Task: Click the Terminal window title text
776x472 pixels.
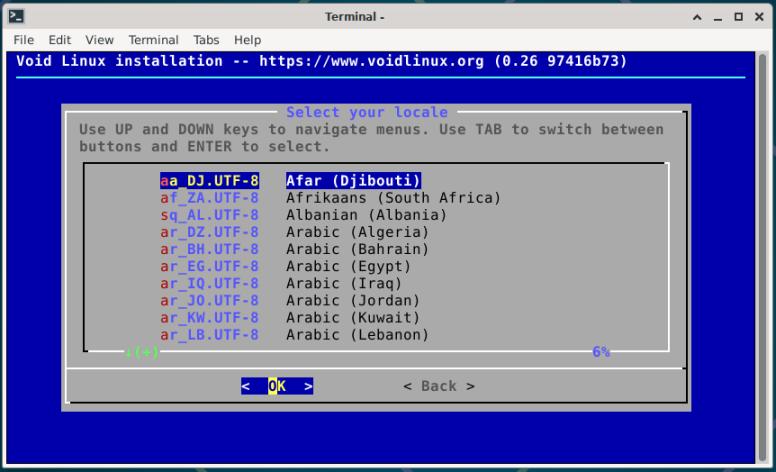Action: [354, 17]
